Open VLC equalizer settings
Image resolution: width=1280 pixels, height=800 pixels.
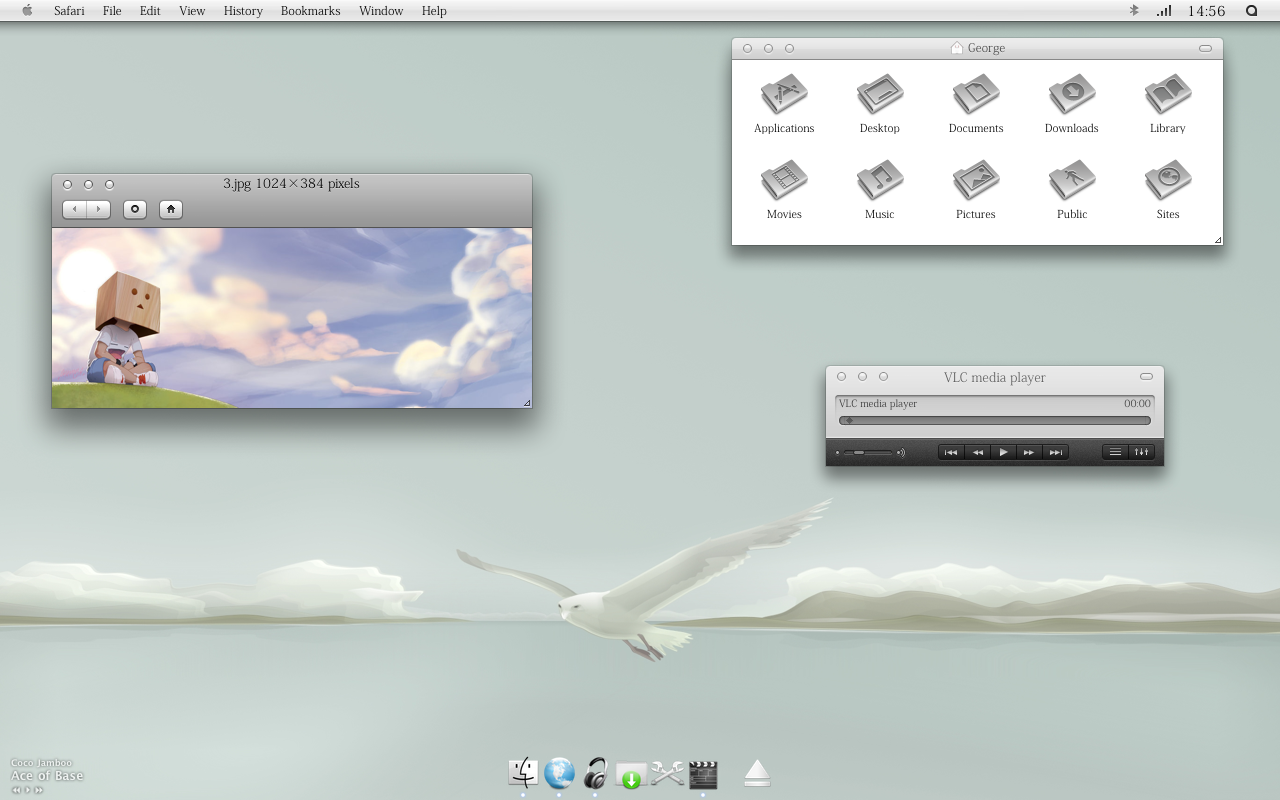tap(1141, 452)
